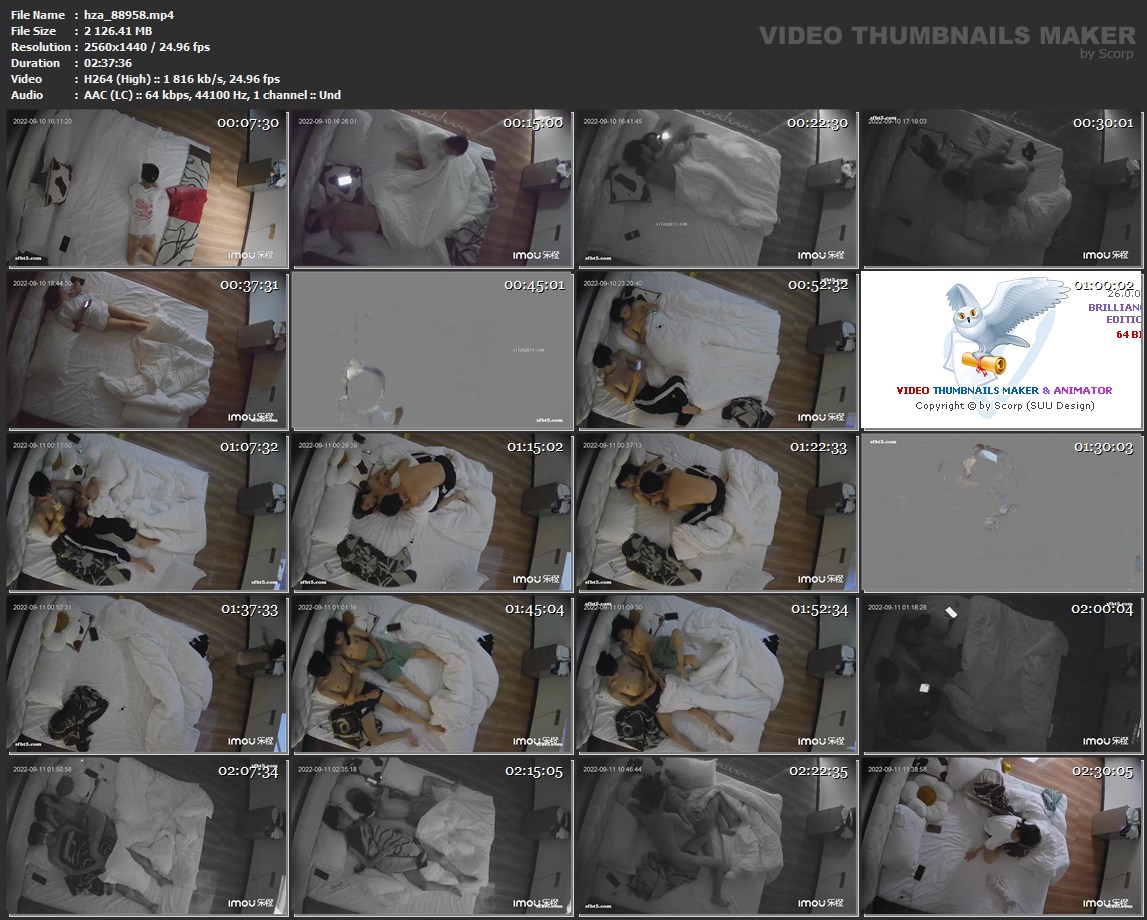Screen dimensions: 1147x920
Task: Select the thumbnail labeled 01:15:02
Action: coord(432,512)
